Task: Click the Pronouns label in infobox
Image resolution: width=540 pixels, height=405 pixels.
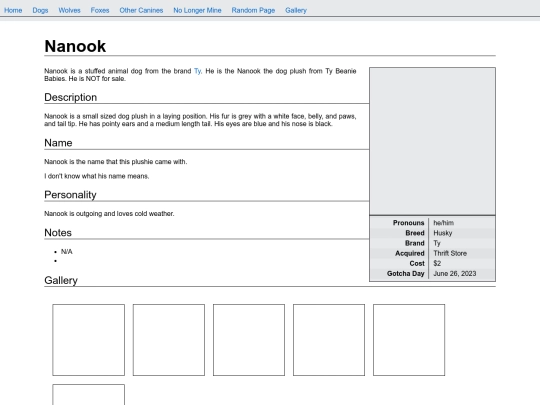Action: pyautogui.click(x=408, y=223)
